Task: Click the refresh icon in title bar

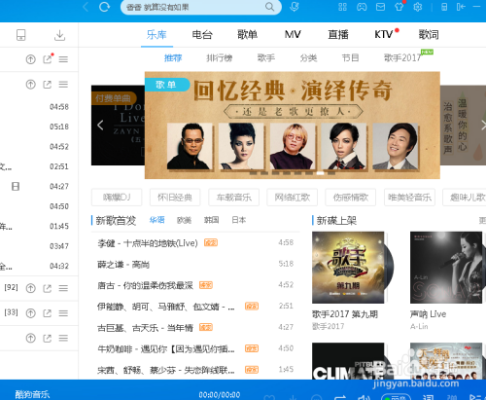Action: coord(104,7)
